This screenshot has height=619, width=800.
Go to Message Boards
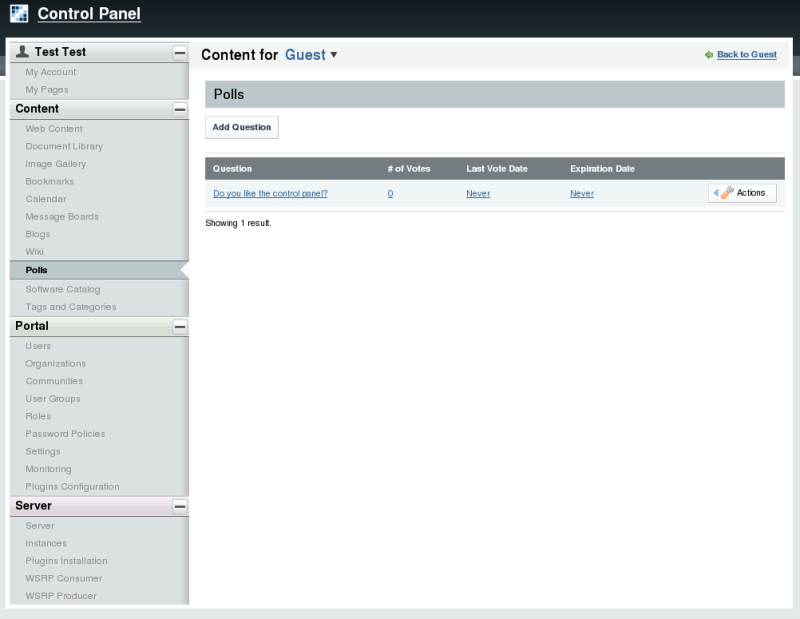pos(62,216)
